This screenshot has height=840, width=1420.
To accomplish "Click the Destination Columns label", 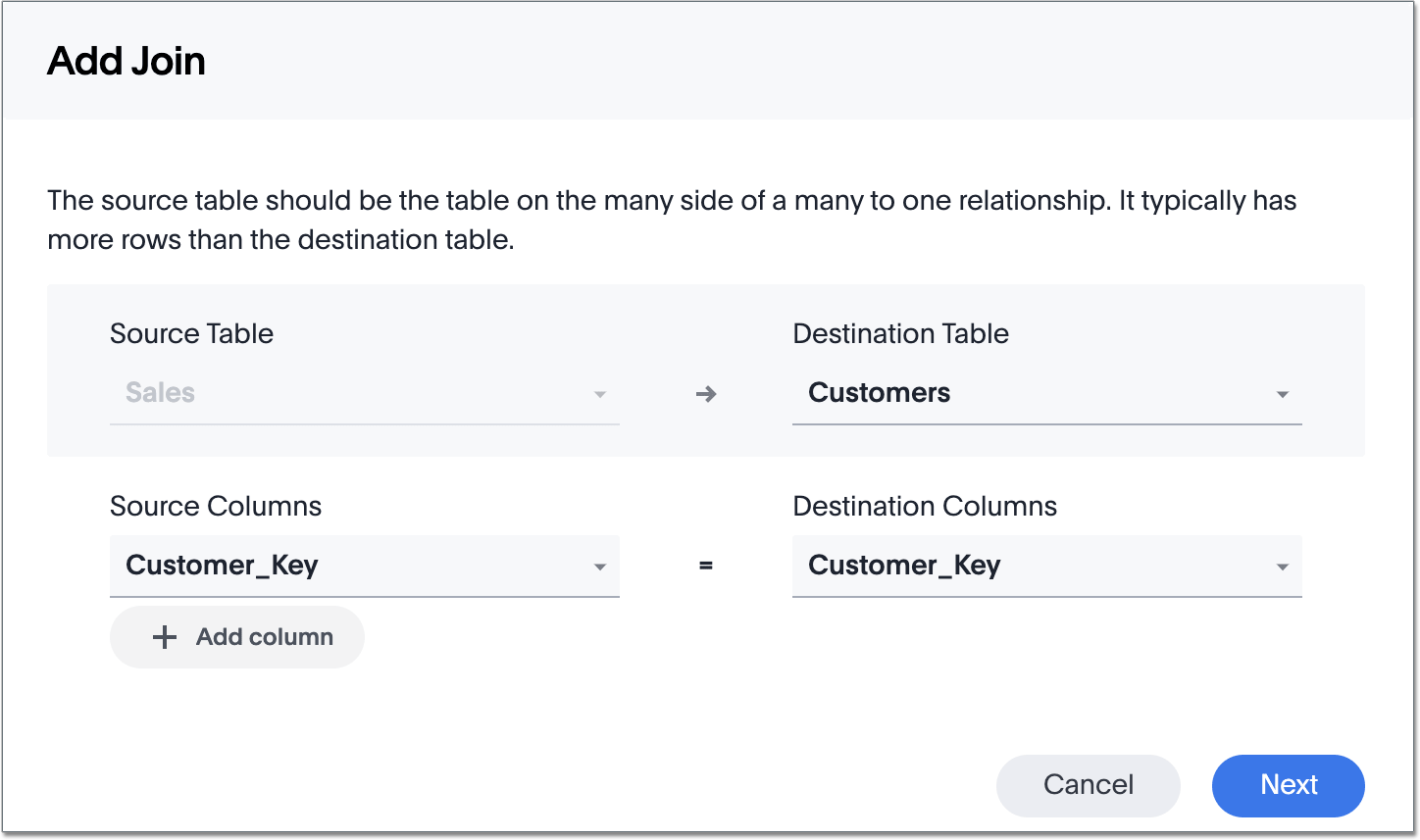I will pos(924,507).
